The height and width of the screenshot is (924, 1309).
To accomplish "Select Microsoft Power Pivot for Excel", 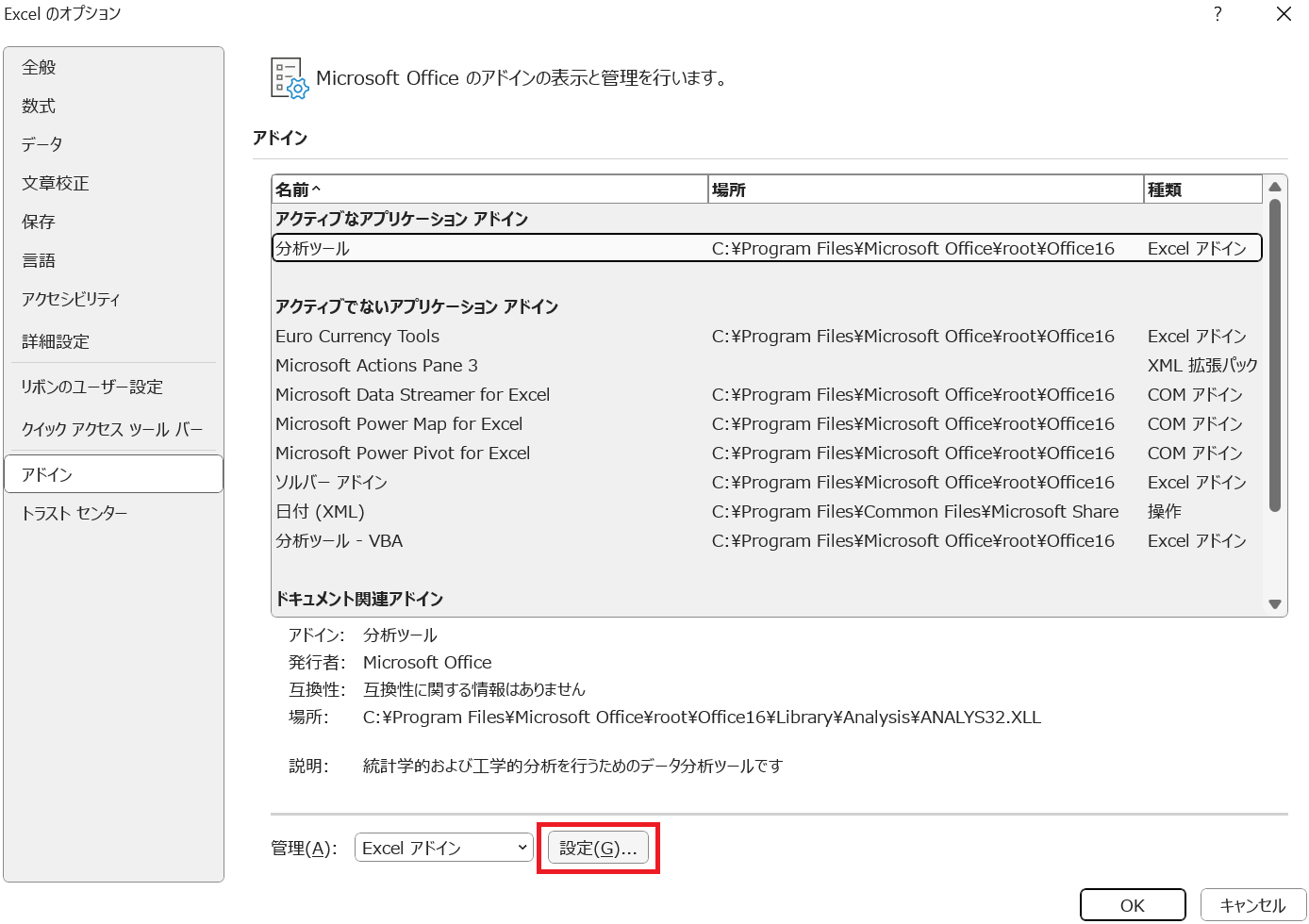I will click(767, 454).
